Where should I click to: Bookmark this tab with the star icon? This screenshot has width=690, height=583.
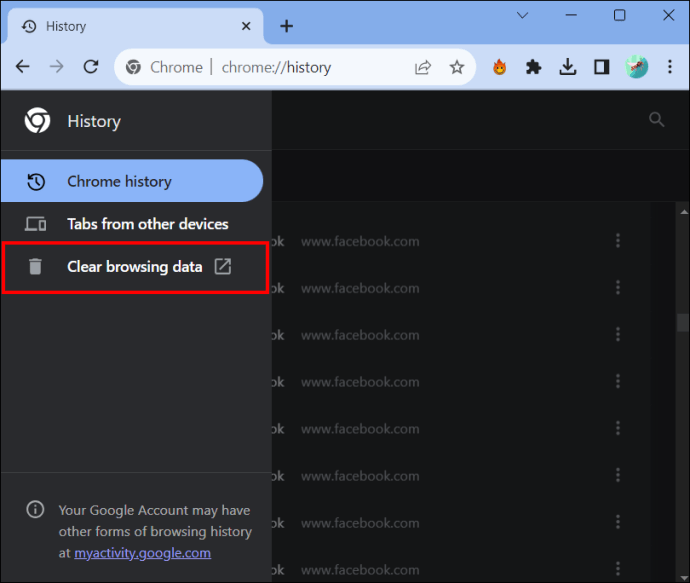(x=457, y=67)
